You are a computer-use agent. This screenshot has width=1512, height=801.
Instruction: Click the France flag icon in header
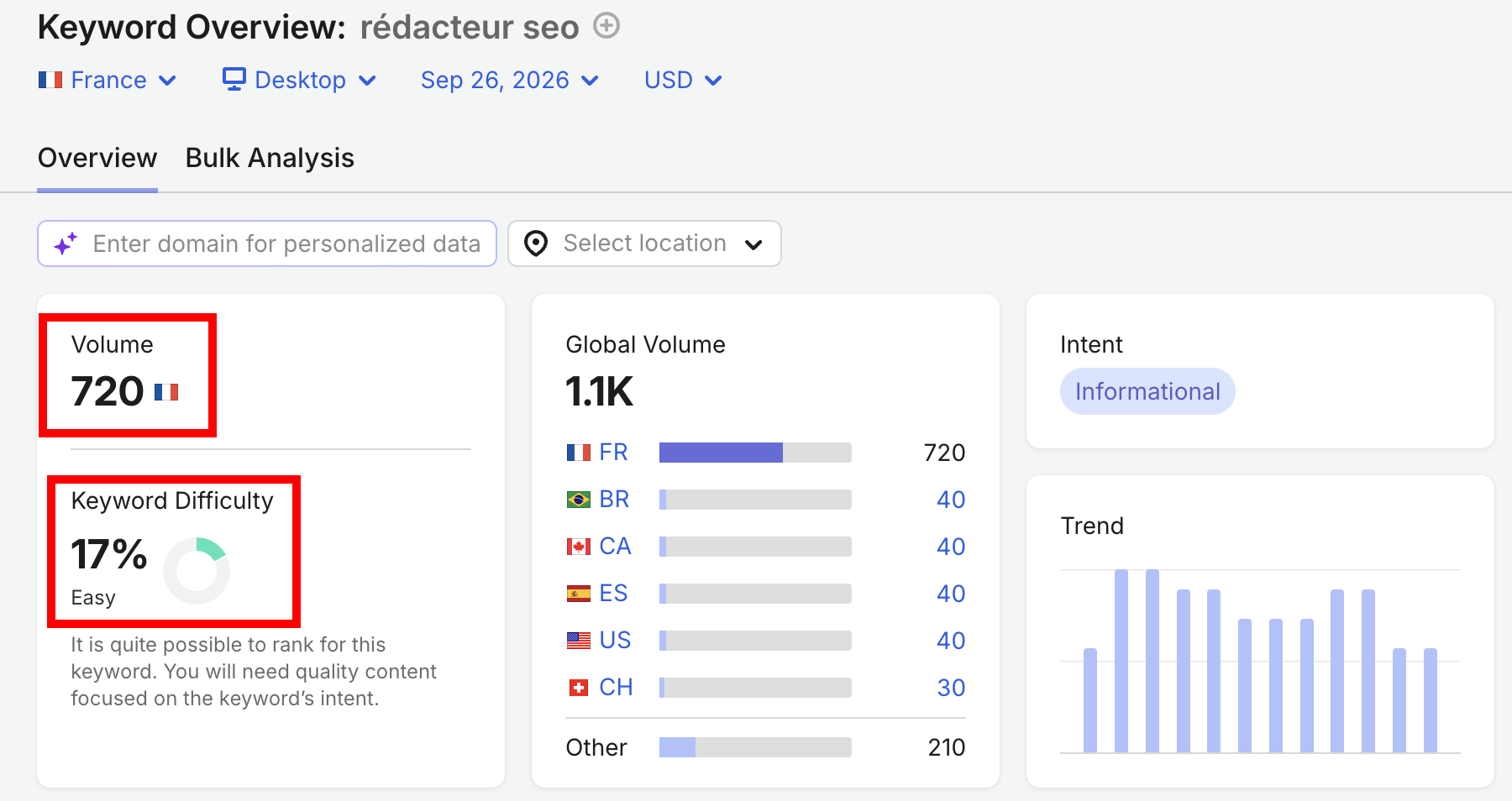tap(50, 80)
